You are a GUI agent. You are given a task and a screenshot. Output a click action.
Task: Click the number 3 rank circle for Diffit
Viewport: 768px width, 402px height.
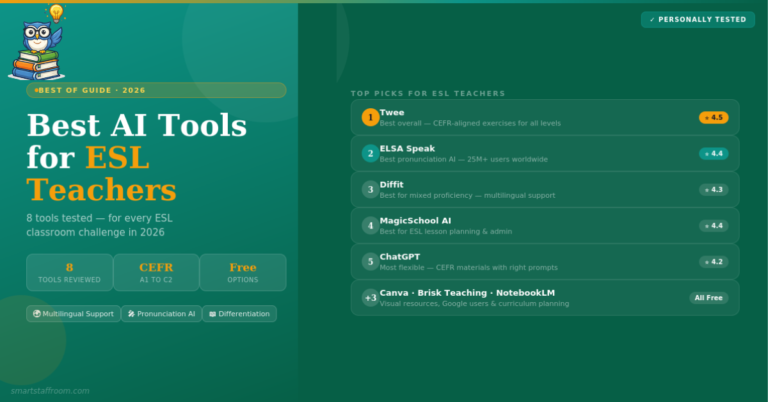coord(370,189)
